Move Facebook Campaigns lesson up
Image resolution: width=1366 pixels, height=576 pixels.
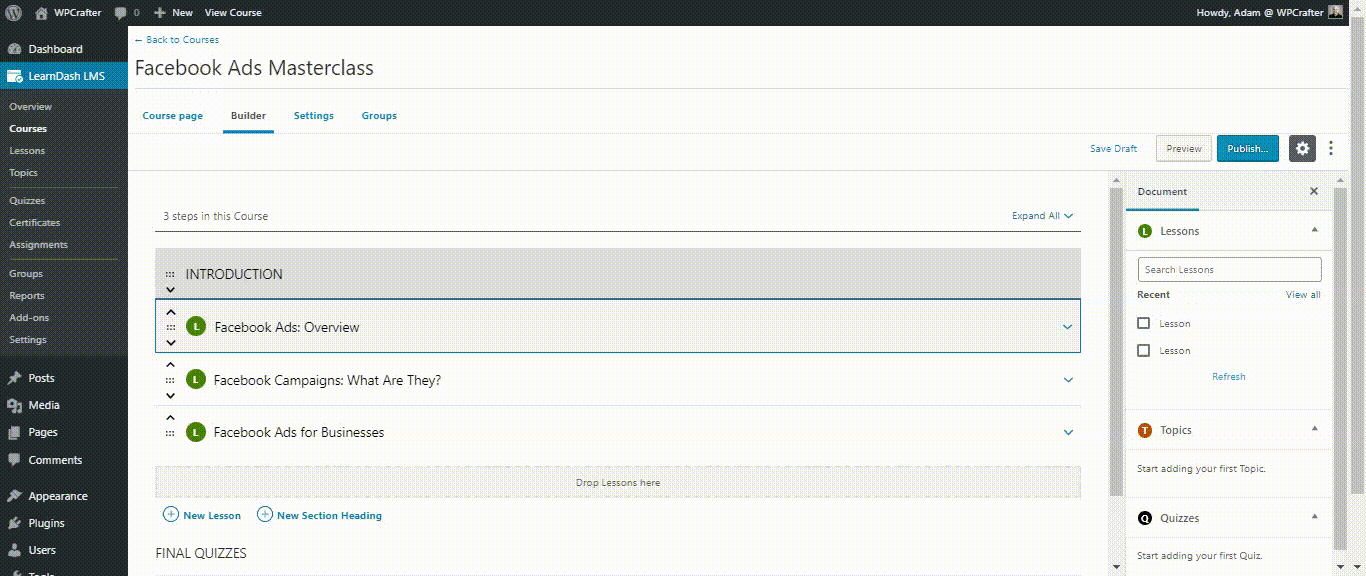[x=171, y=365]
